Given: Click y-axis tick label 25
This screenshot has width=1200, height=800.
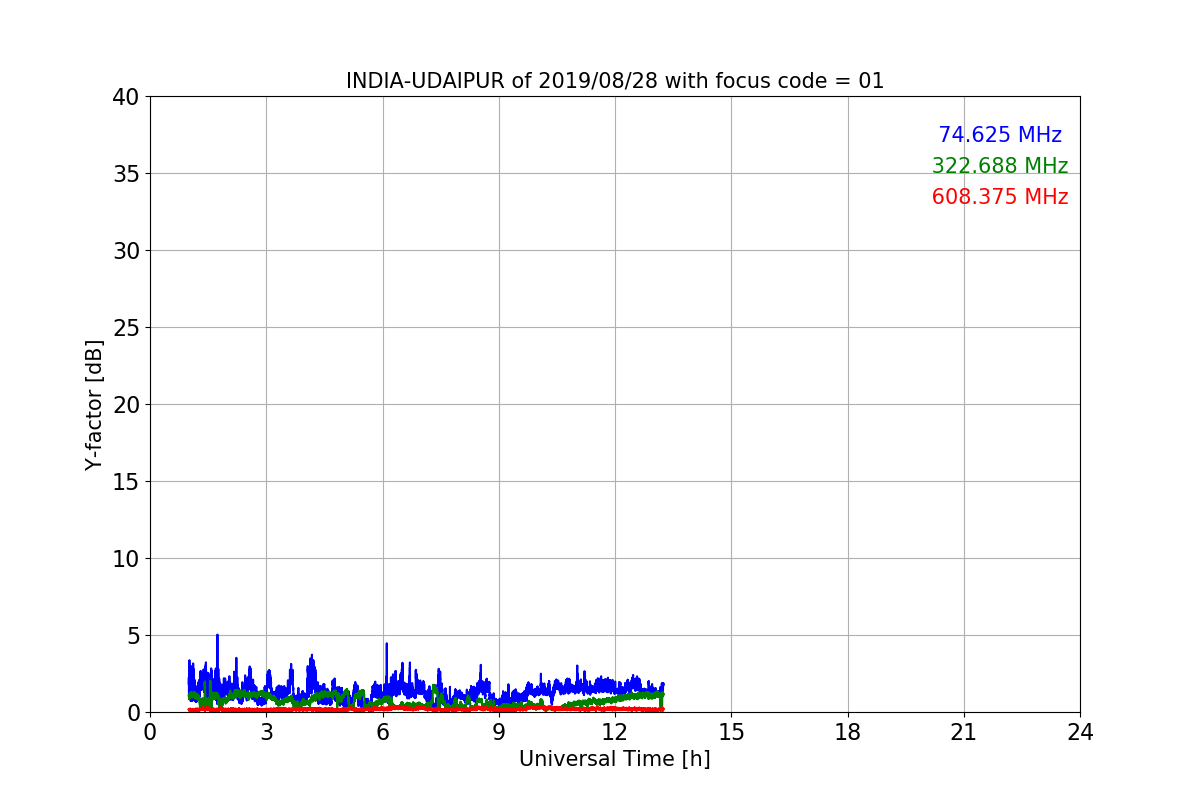Looking at the screenshot, I should click(x=126, y=328).
